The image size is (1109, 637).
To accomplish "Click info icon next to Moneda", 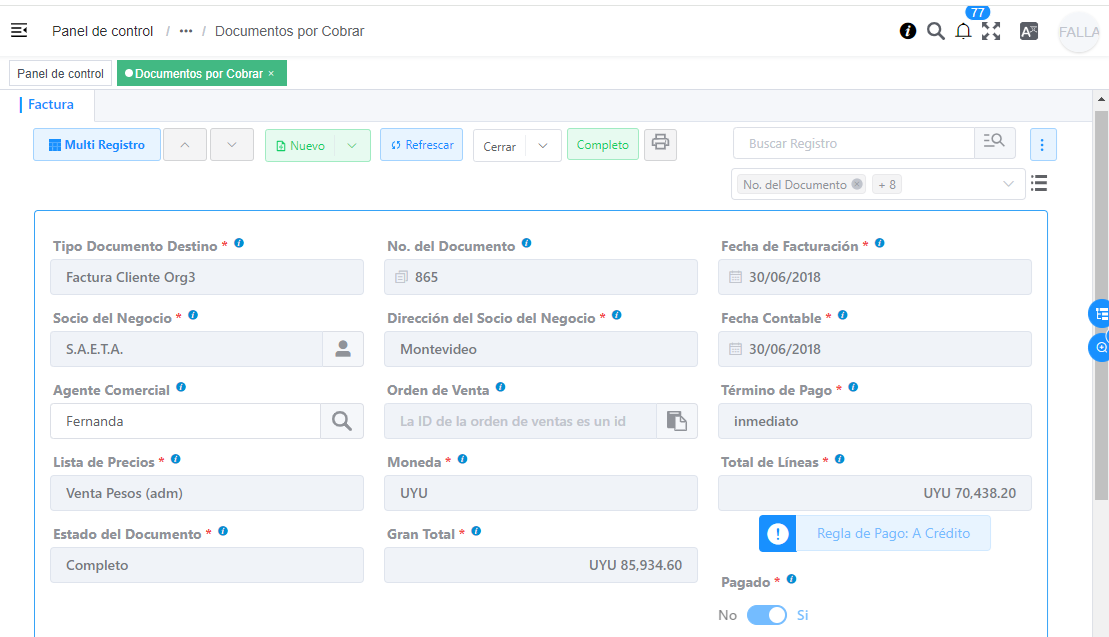I will 463,460.
